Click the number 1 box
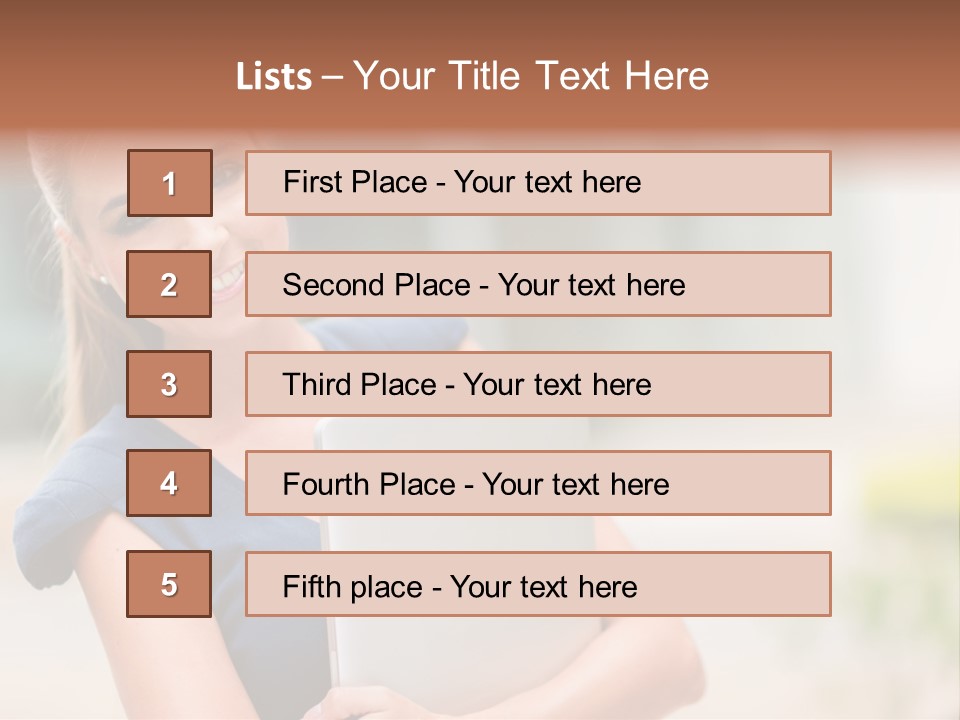Image resolution: width=960 pixels, height=720 pixels. 170,183
